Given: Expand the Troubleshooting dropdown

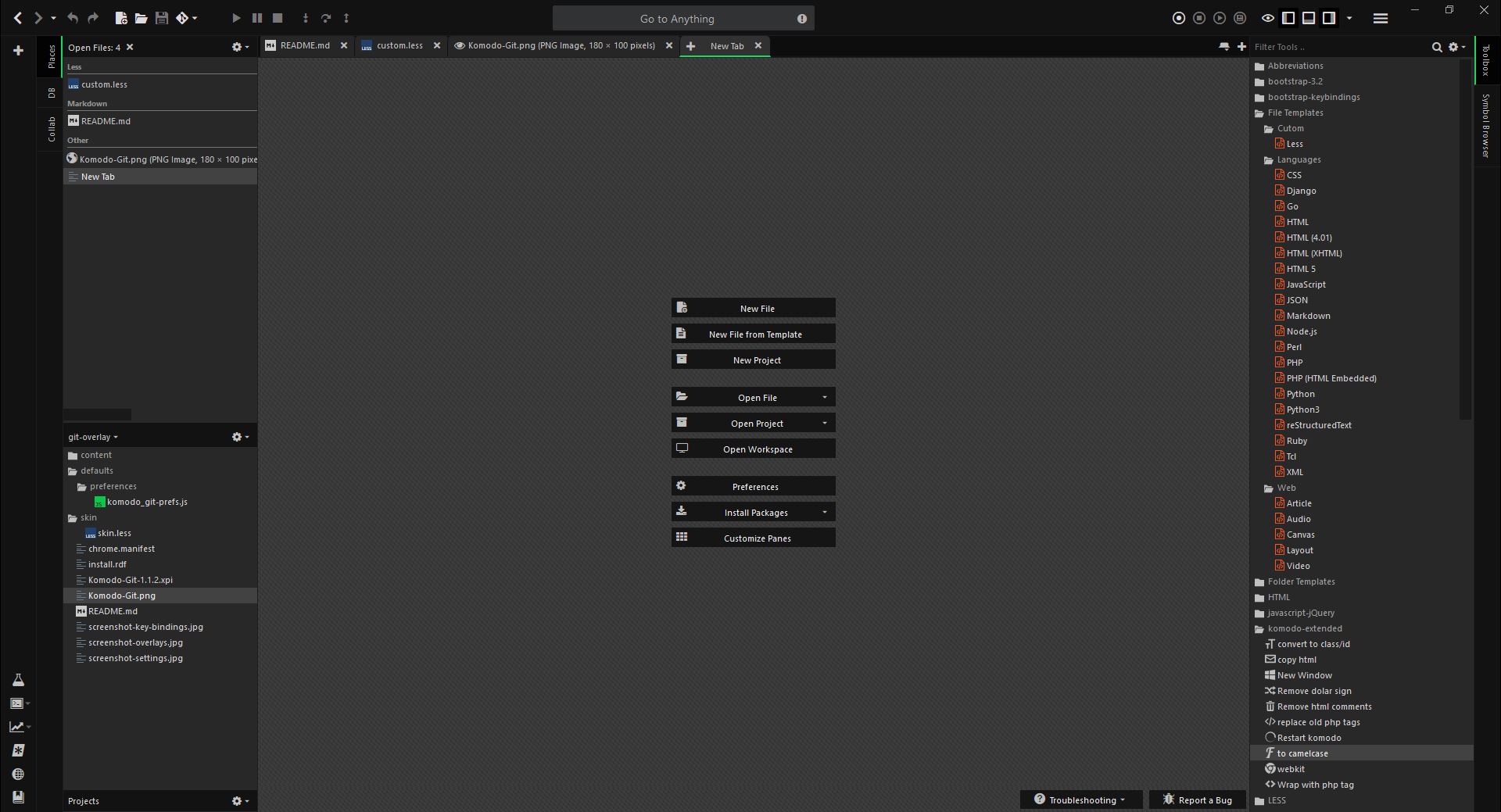Looking at the screenshot, I should (x=1081, y=799).
